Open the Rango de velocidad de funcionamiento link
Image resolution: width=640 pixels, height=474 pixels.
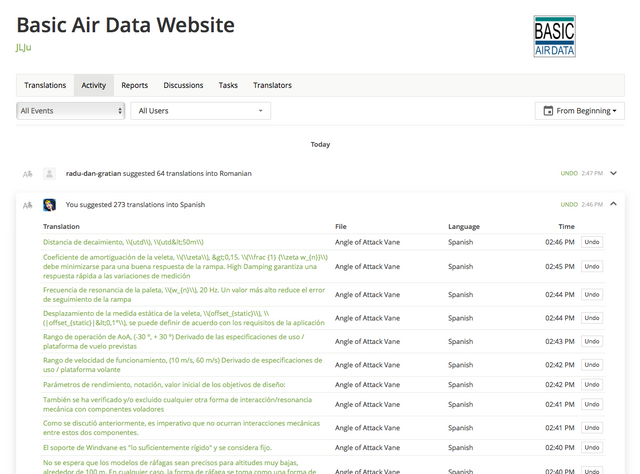[x=183, y=365]
